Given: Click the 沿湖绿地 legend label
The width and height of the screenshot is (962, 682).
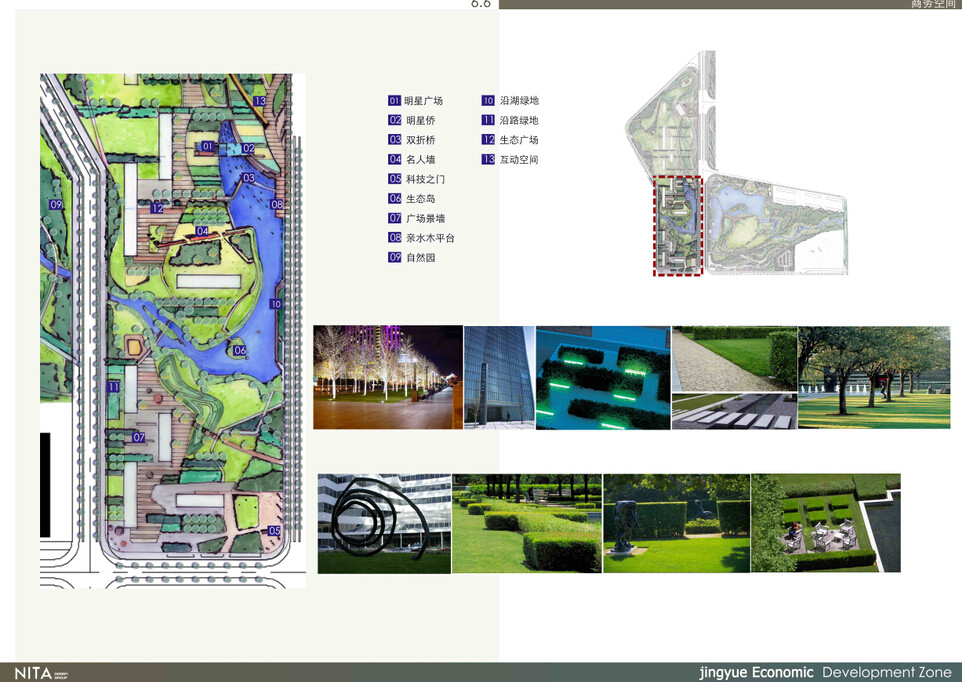Looking at the screenshot, I should point(519,101).
